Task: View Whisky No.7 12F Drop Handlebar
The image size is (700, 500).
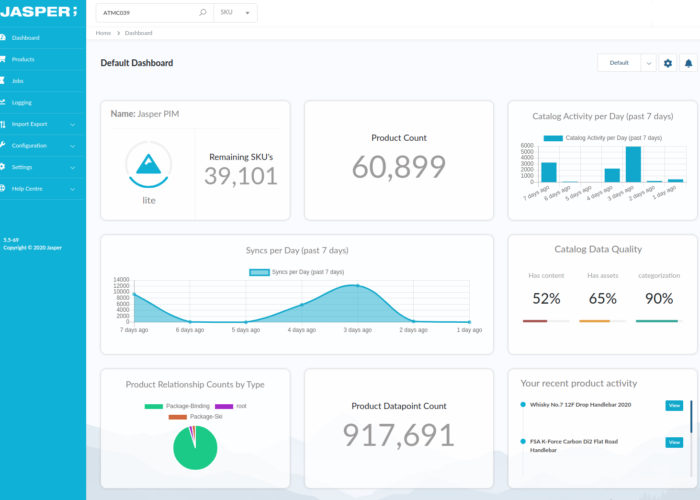Action: pyautogui.click(x=674, y=405)
